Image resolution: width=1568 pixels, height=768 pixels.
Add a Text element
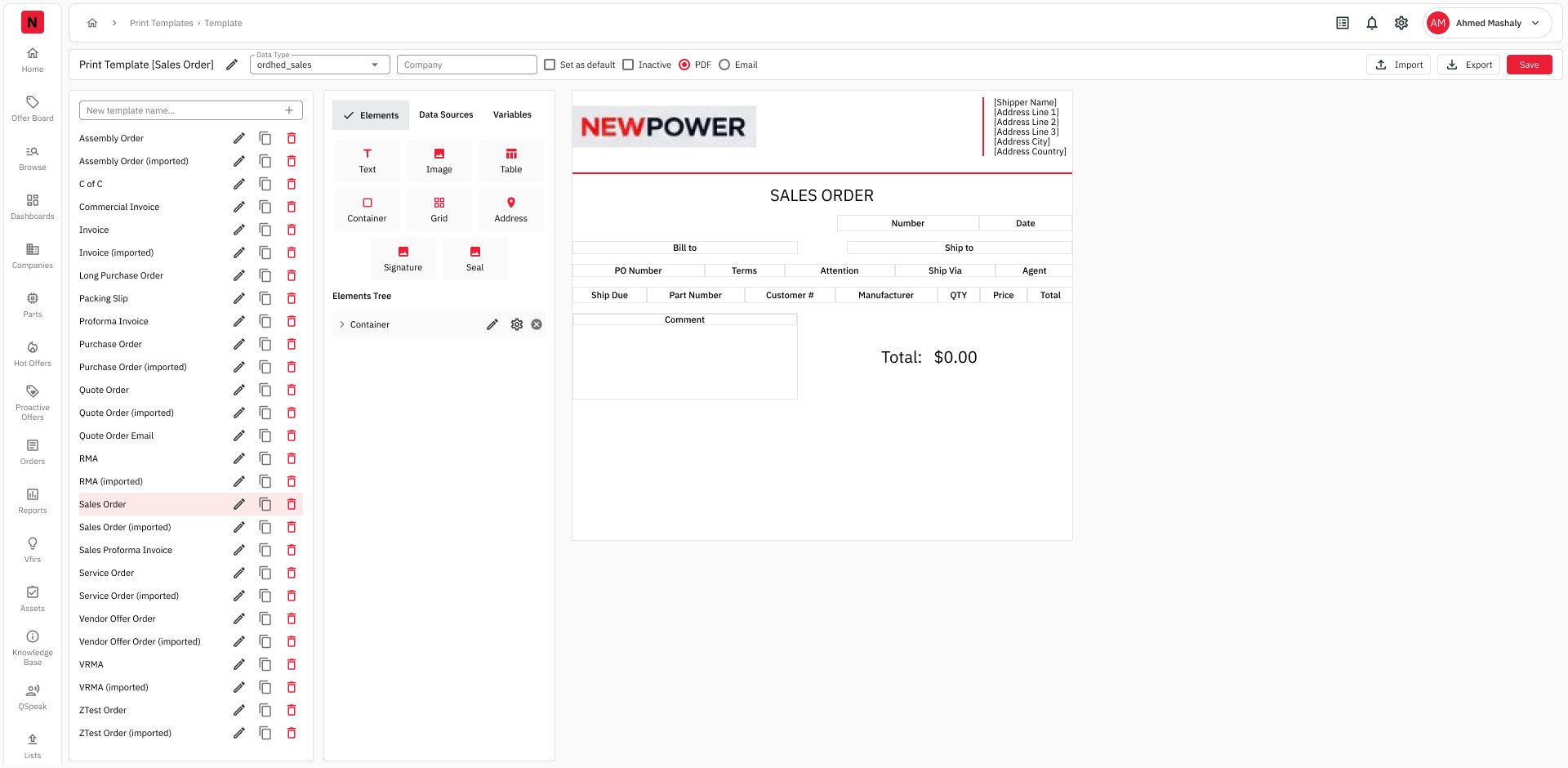click(x=367, y=161)
